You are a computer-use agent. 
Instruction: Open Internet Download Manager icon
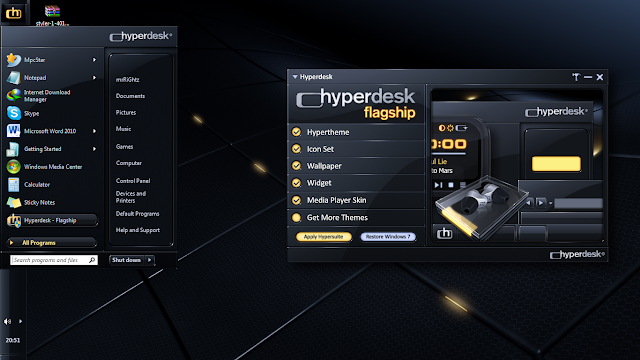[13, 96]
